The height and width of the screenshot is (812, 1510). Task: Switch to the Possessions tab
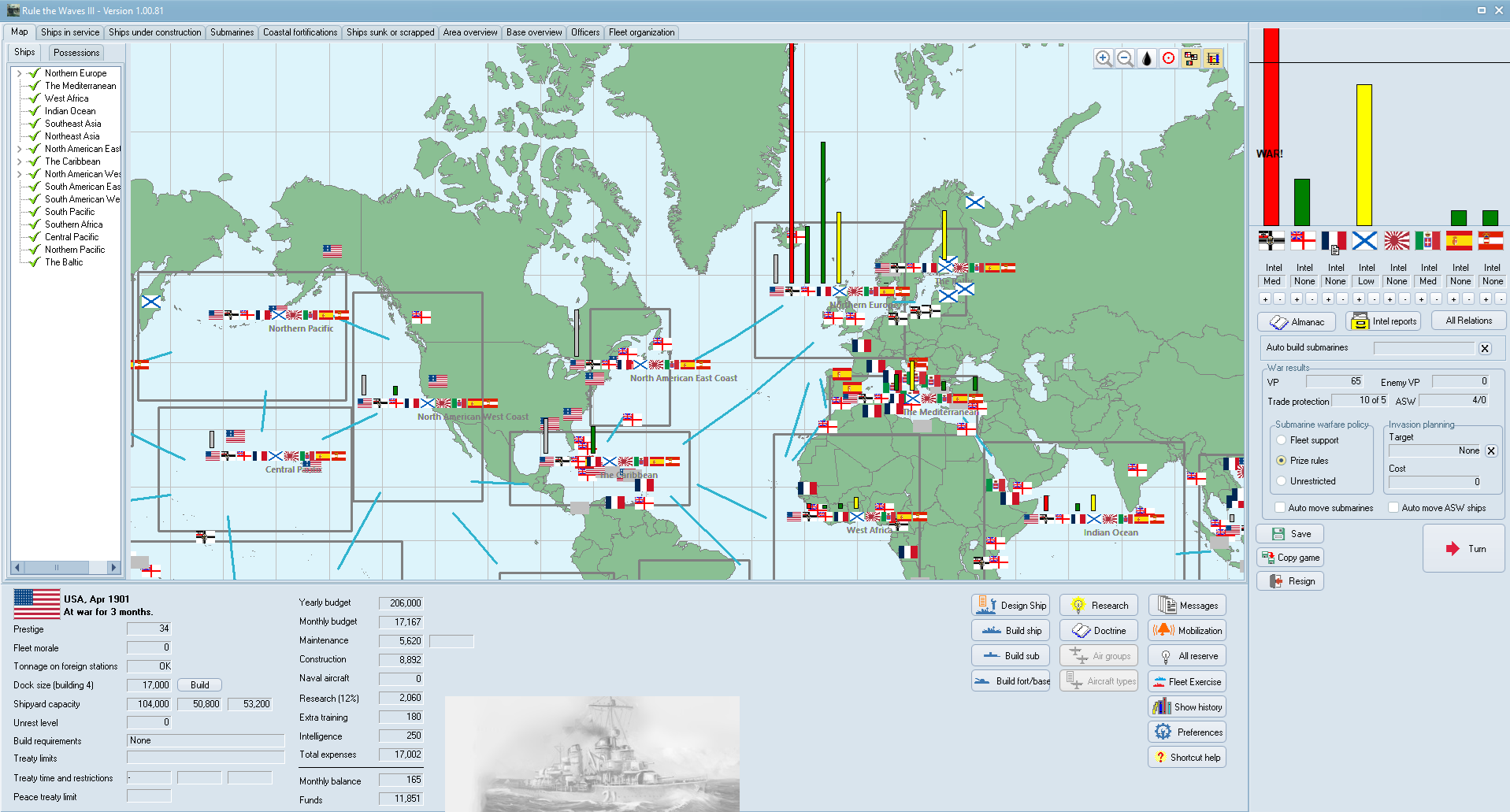tap(76, 53)
